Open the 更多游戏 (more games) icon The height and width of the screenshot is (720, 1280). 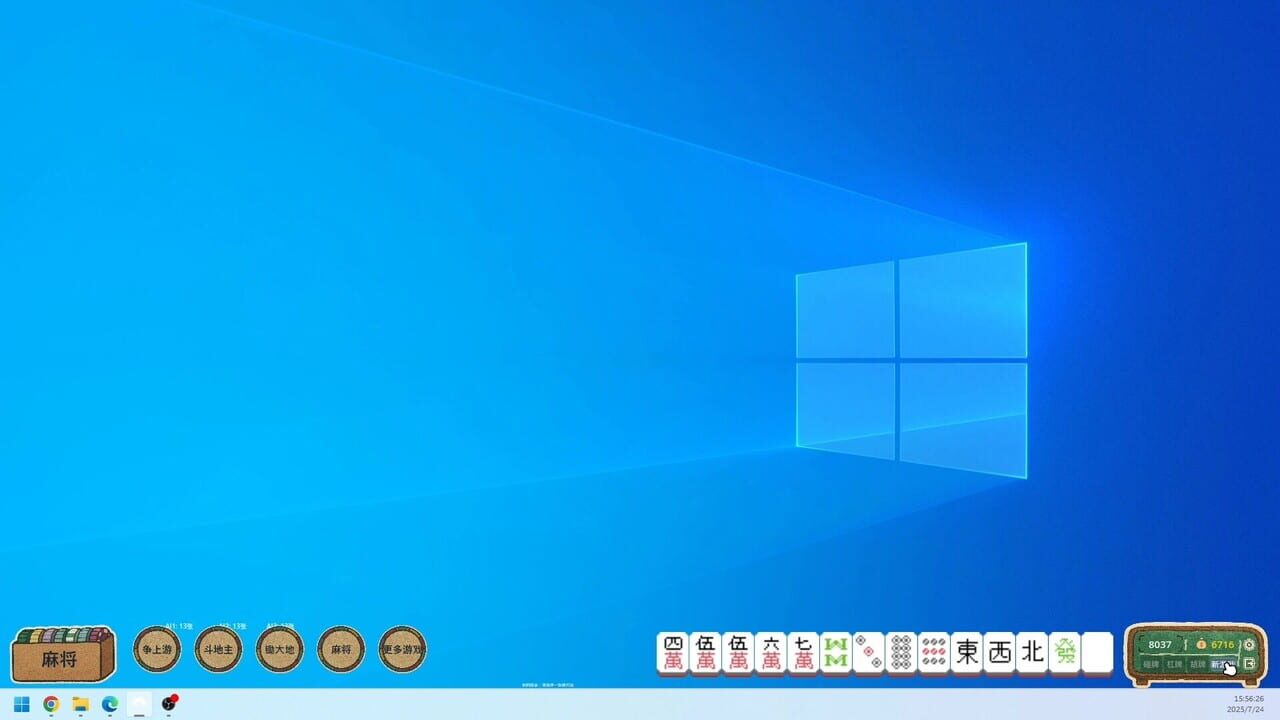coord(402,650)
